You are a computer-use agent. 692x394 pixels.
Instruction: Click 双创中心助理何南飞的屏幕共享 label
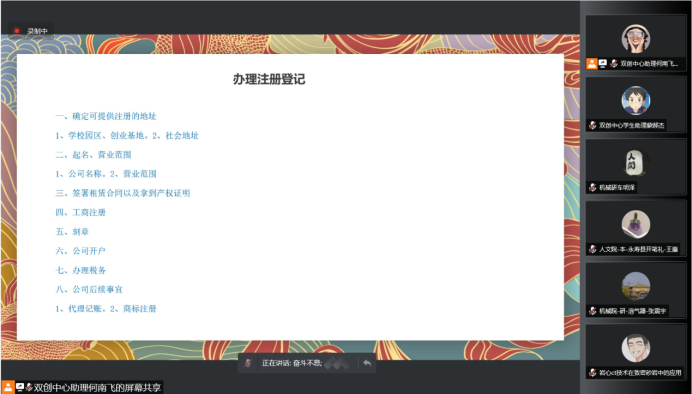coord(98,388)
